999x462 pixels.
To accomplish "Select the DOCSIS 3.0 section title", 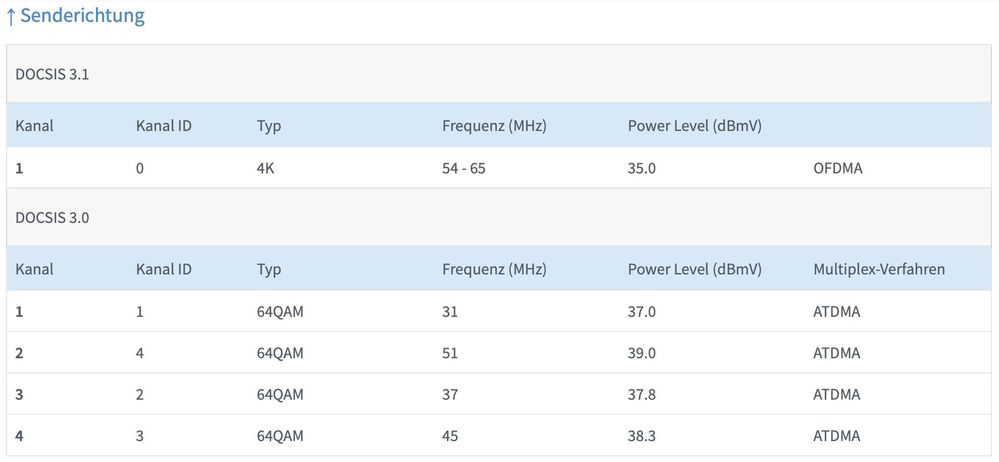I will (53, 217).
